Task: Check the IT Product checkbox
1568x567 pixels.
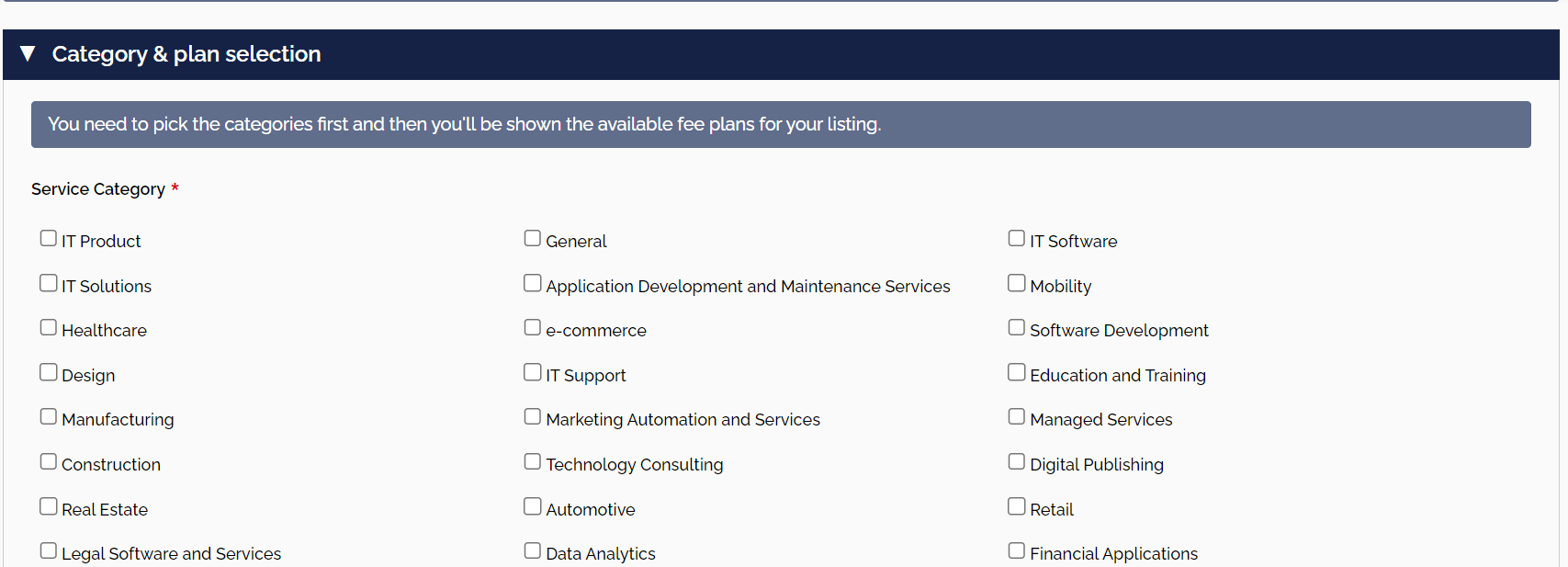Action: click(49, 239)
